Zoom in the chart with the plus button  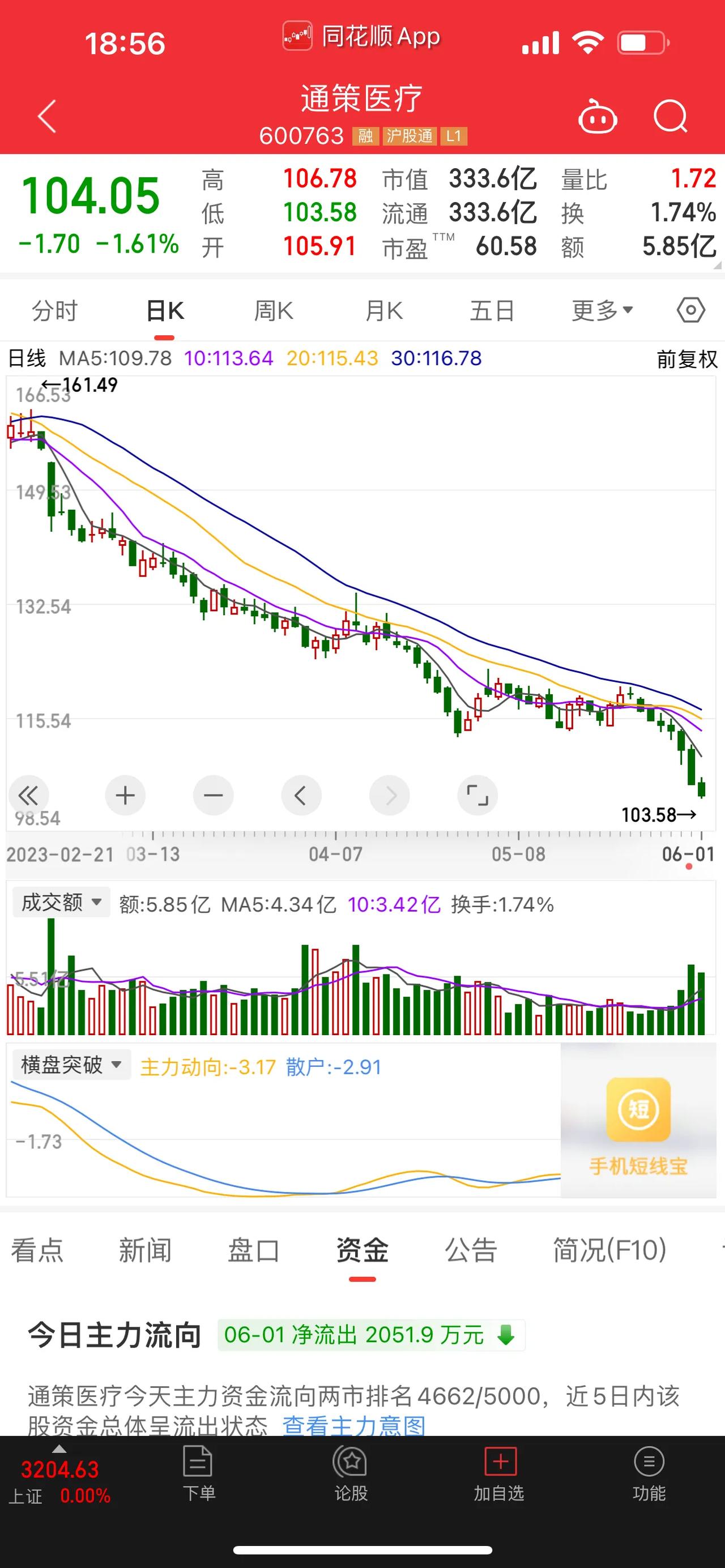click(x=125, y=795)
